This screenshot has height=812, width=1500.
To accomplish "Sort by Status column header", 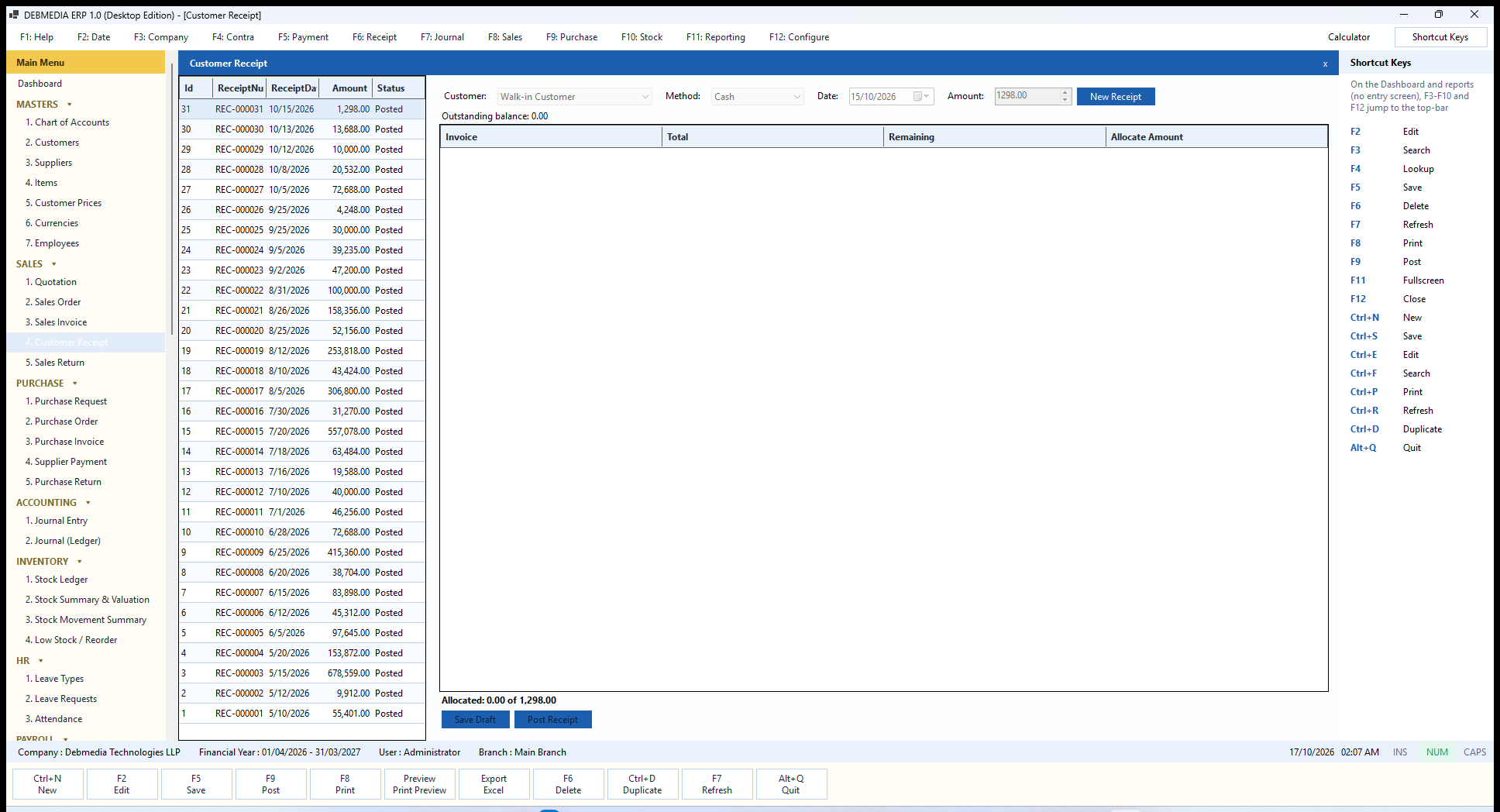I will point(398,88).
